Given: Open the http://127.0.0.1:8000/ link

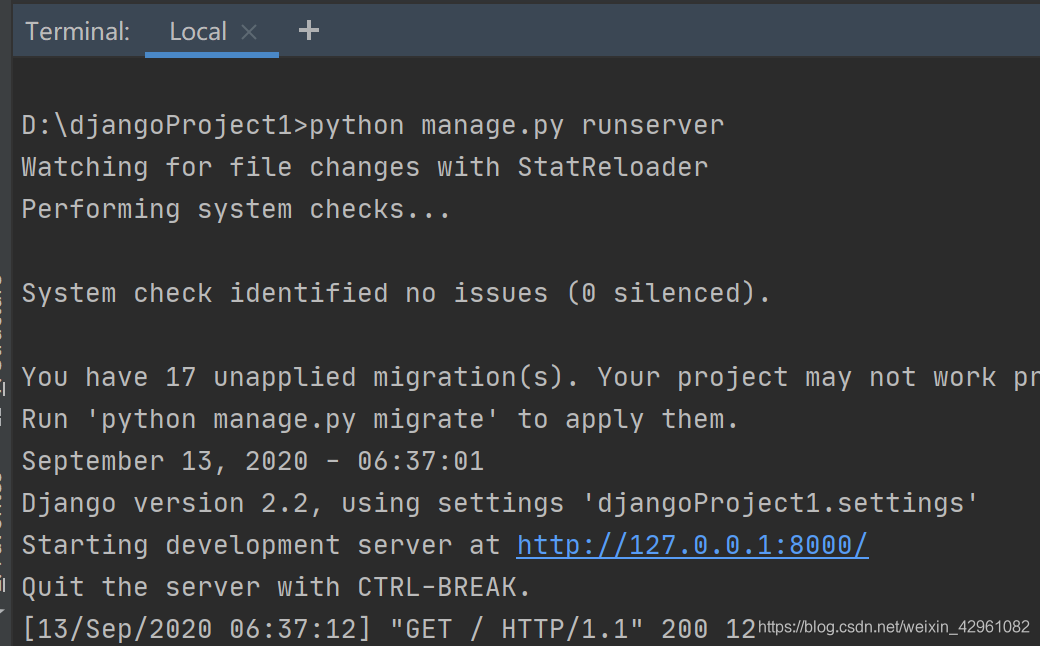Looking at the screenshot, I should tap(692, 544).
